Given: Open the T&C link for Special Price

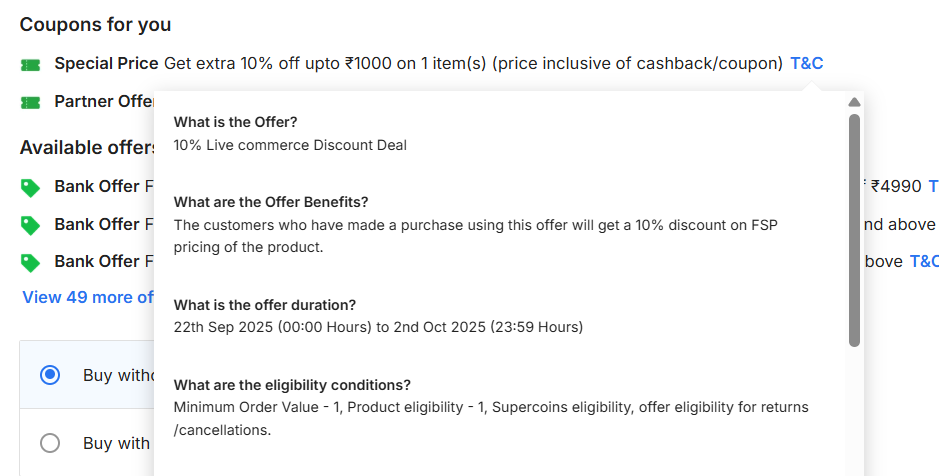Looking at the screenshot, I should 806,64.
